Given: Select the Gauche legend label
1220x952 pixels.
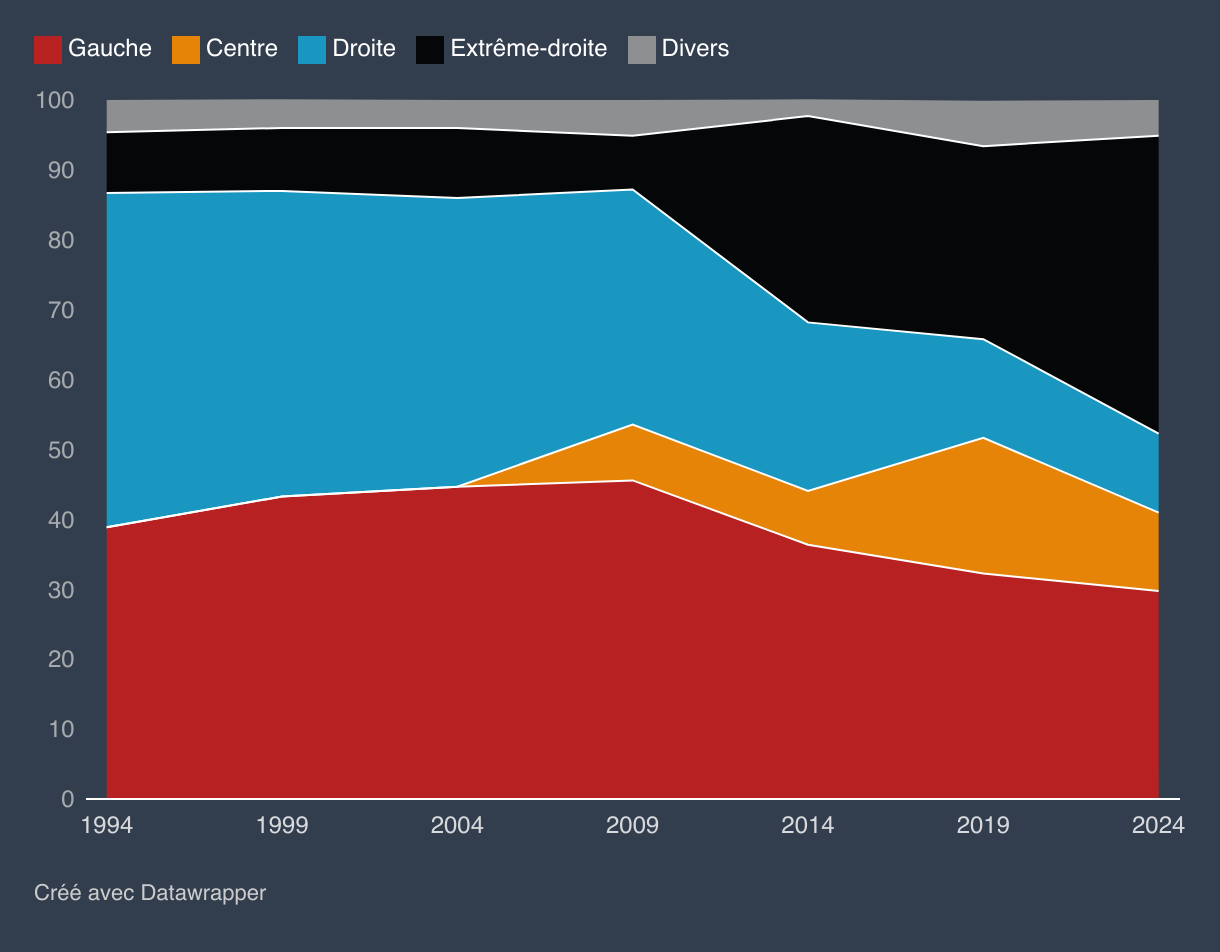Looking at the screenshot, I should [110, 48].
